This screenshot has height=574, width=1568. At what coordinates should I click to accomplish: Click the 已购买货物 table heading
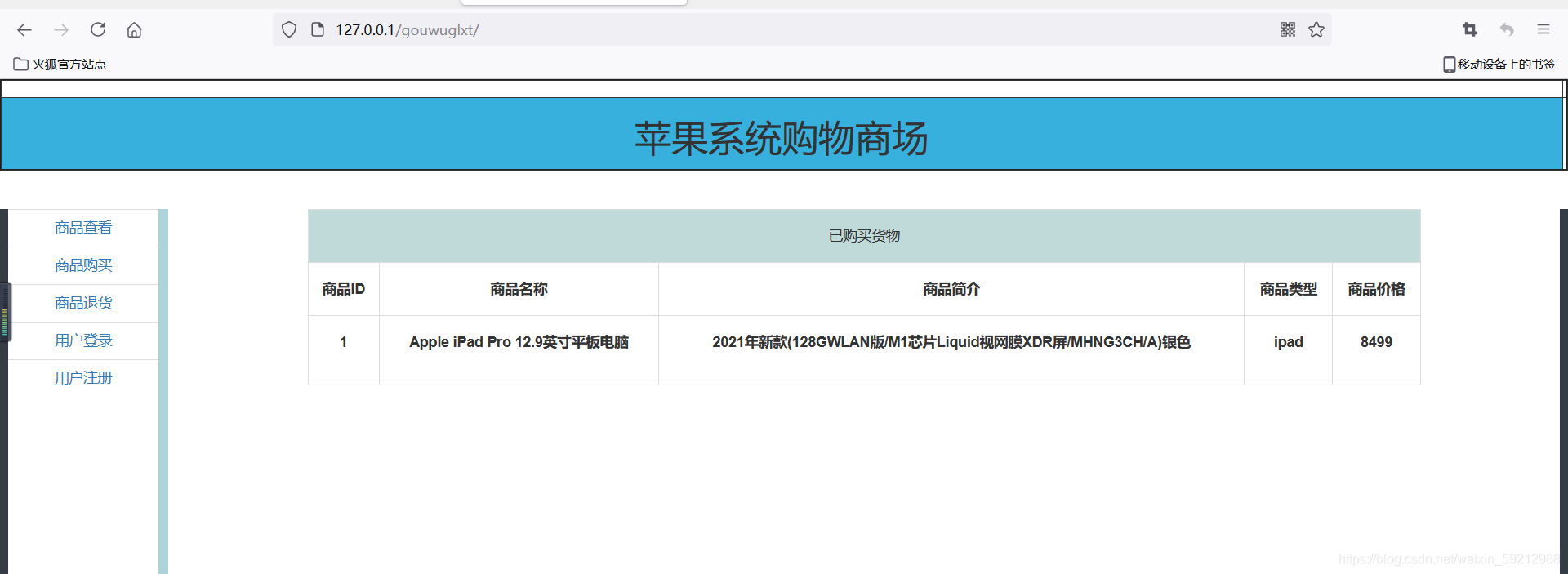[x=864, y=236]
